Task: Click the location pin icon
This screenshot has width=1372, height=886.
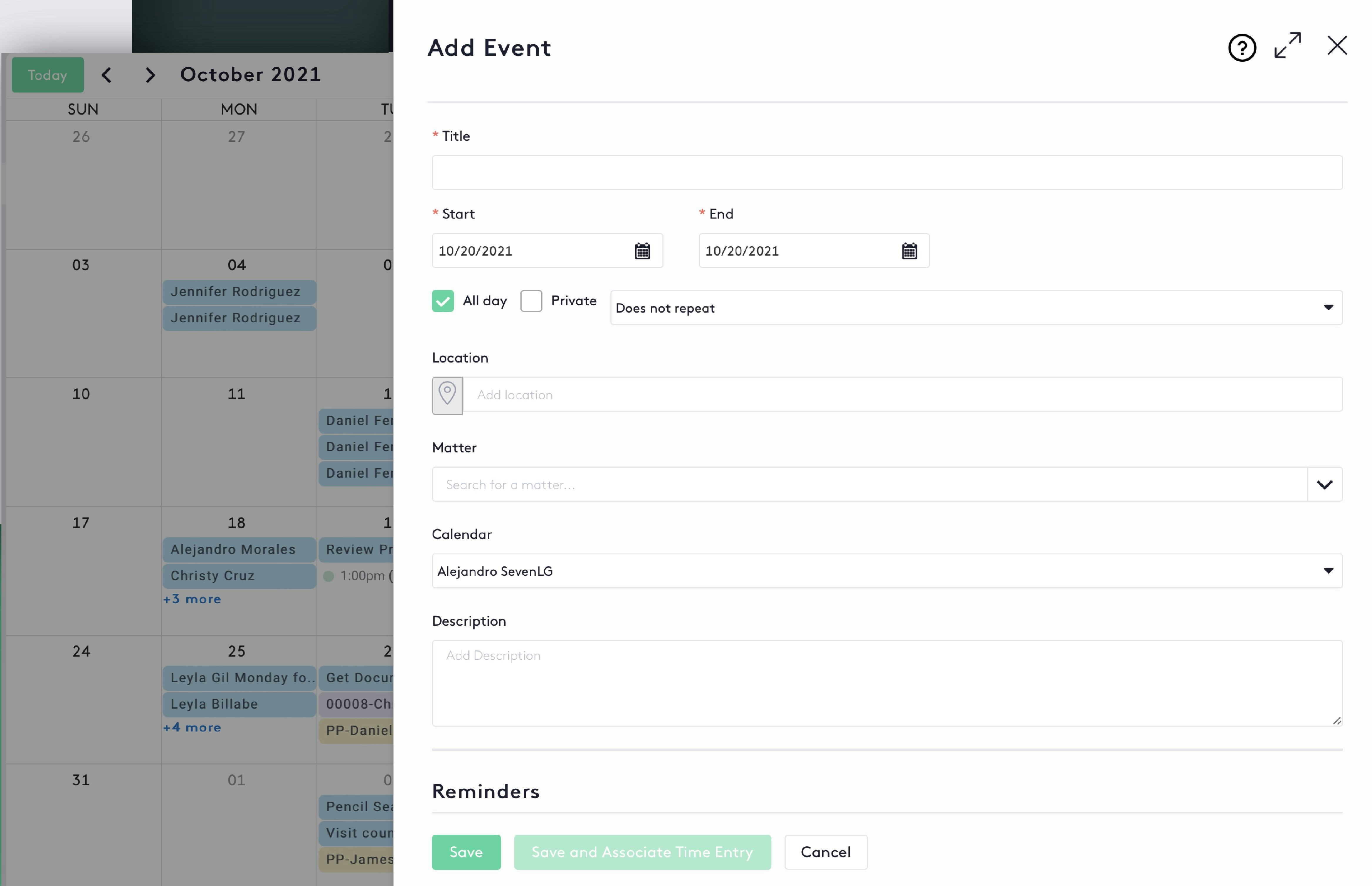Action: 447,394
